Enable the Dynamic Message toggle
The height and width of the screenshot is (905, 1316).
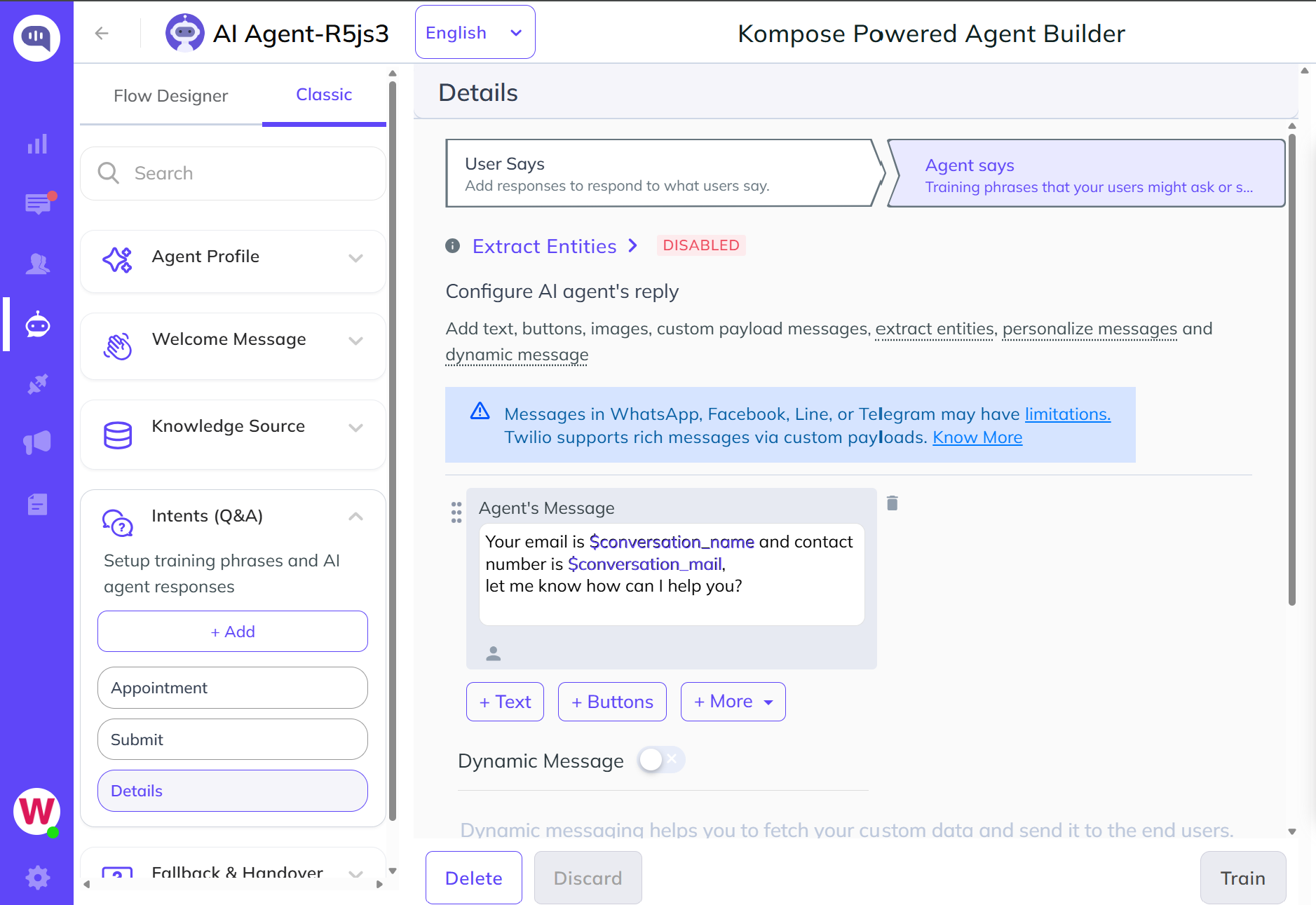(x=661, y=760)
